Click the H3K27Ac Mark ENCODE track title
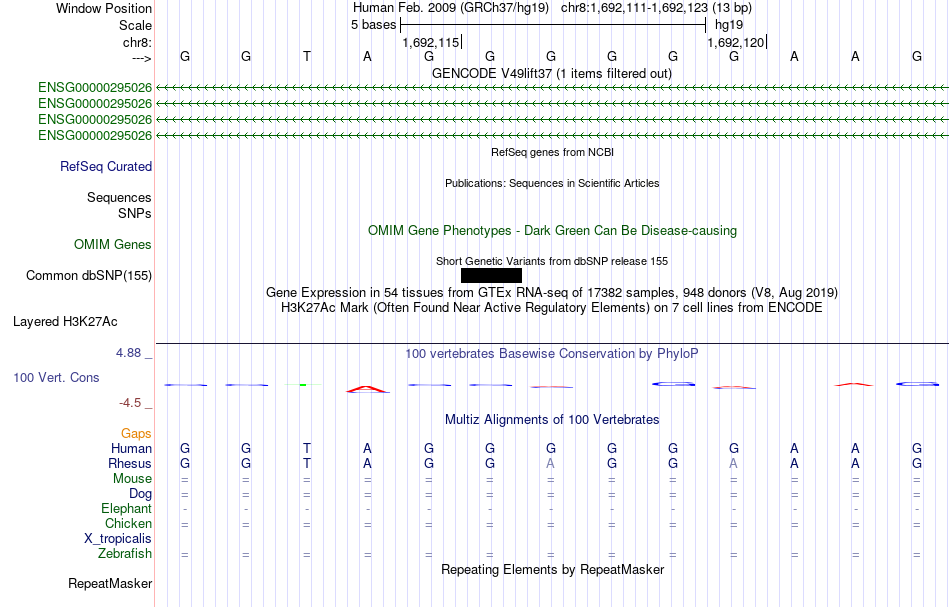Image resolution: width=950 pixels, height=607 pixels. (x=552, y=308)
